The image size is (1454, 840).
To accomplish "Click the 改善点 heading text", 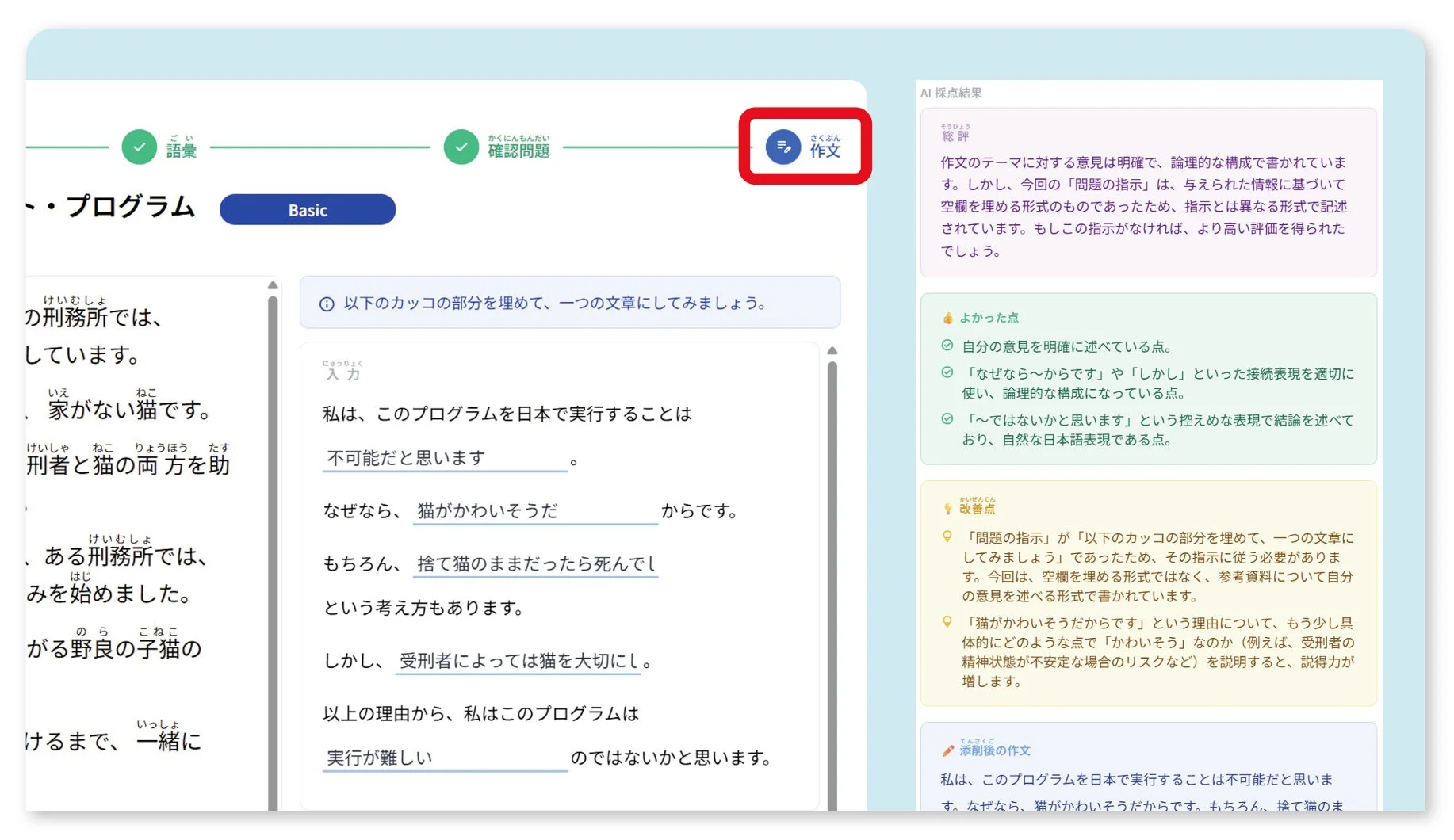I will pos(977,507).
